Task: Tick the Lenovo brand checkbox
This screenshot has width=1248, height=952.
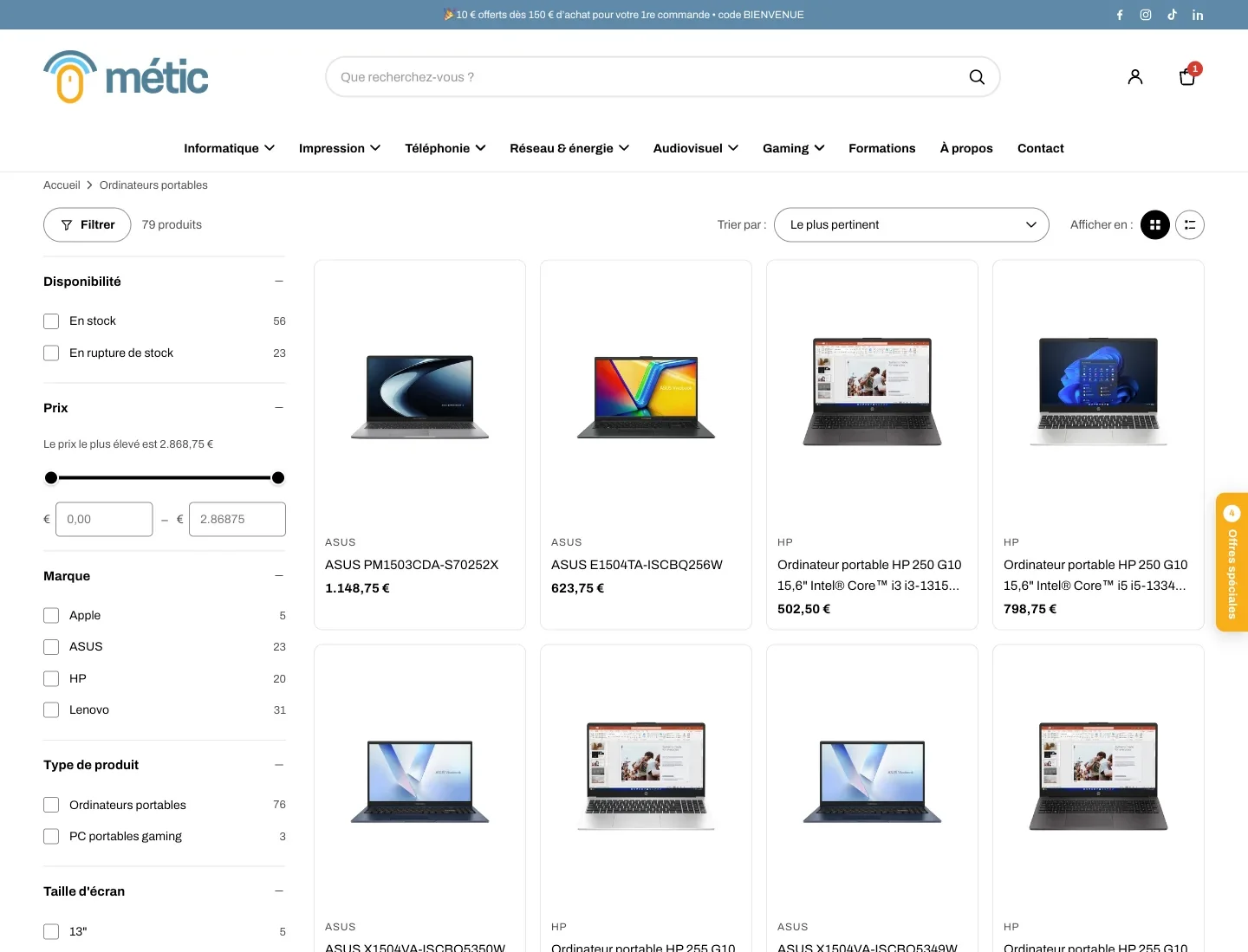Action: pos(51,710)
